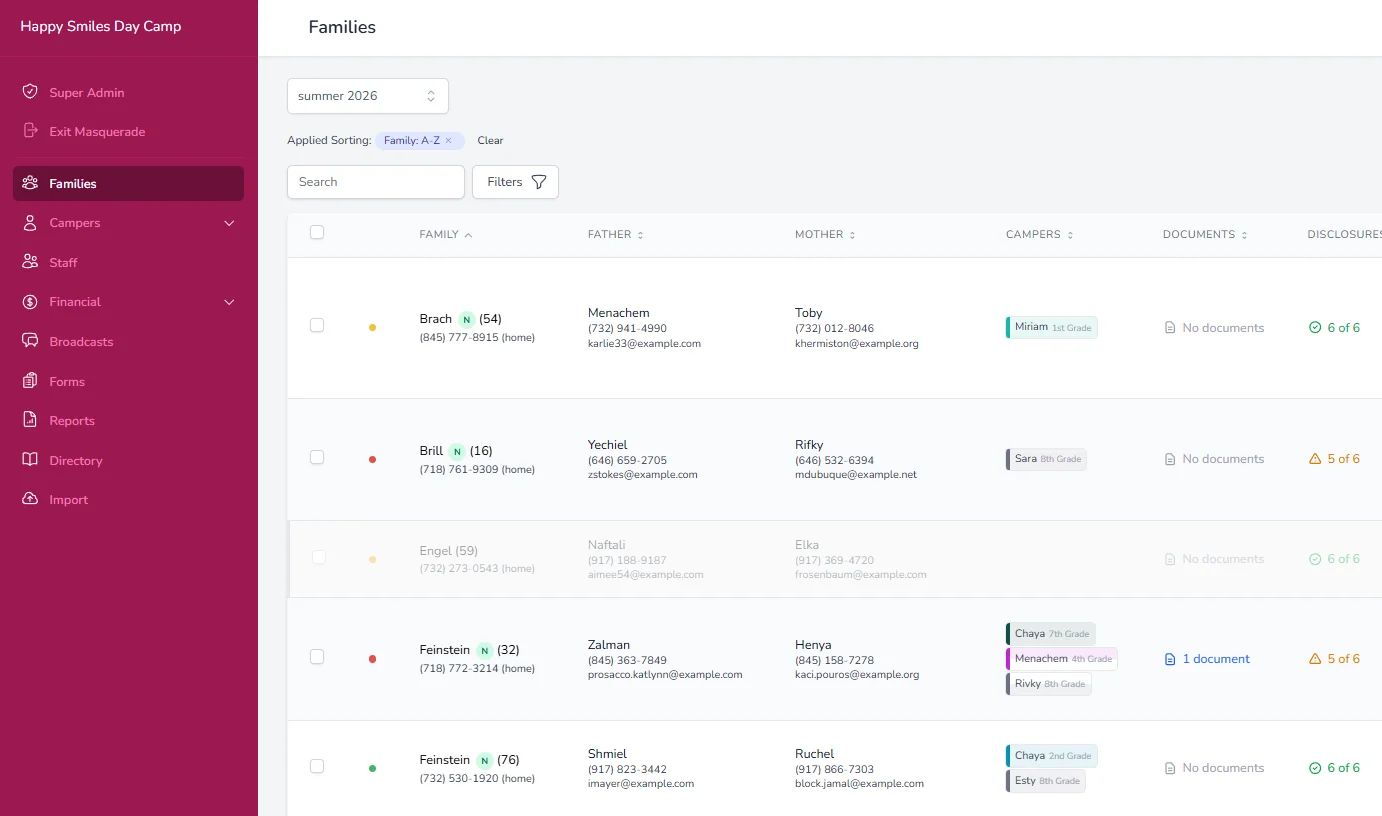
Task: Click the red status dot for Brill
Action: click(373, 459)
